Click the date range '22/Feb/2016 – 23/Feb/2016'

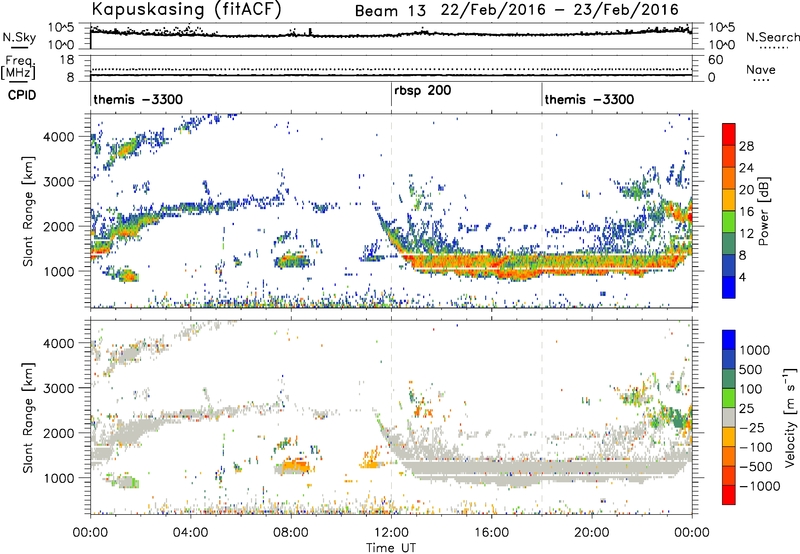pos(560,10)
